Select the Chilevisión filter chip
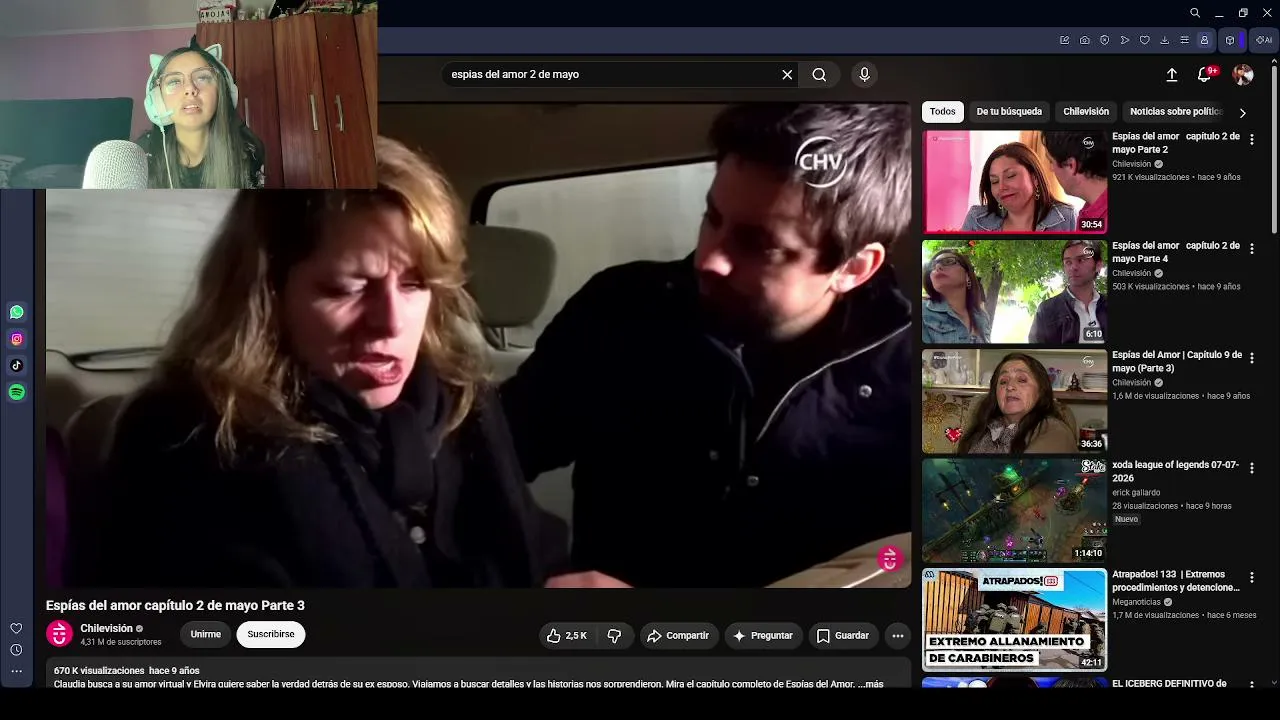Screen dimensions: 1280x720 [x=1086, y=112]
